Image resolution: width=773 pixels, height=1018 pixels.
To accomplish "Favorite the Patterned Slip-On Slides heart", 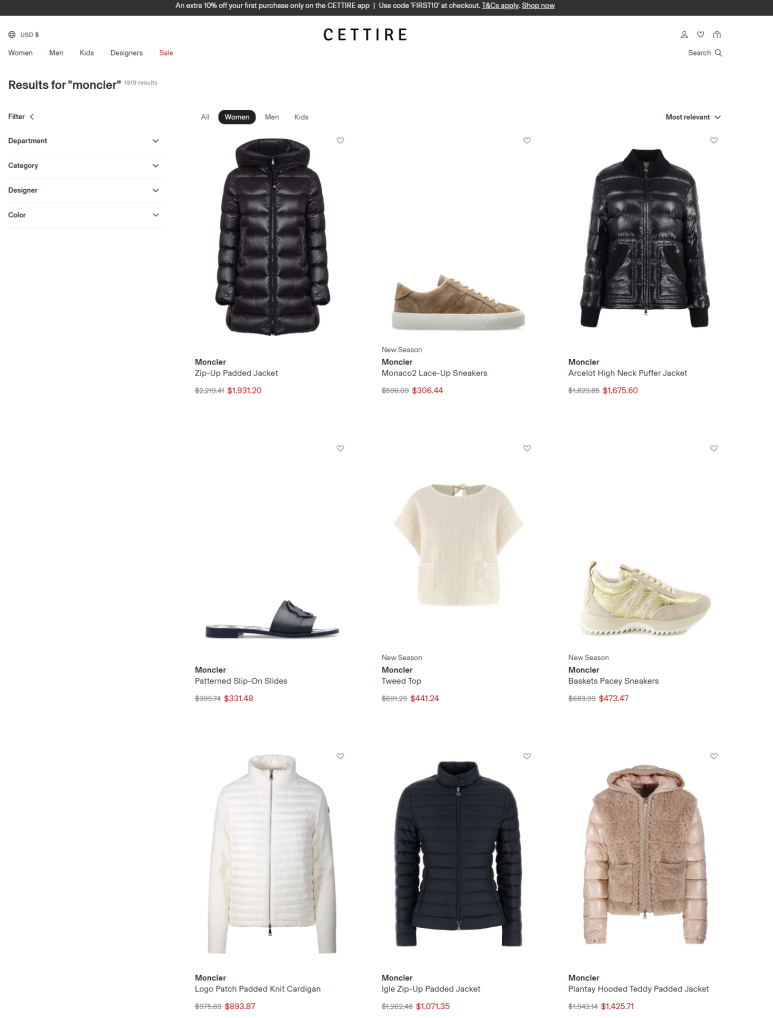I will pyautogui.click(x=340, y=448).
